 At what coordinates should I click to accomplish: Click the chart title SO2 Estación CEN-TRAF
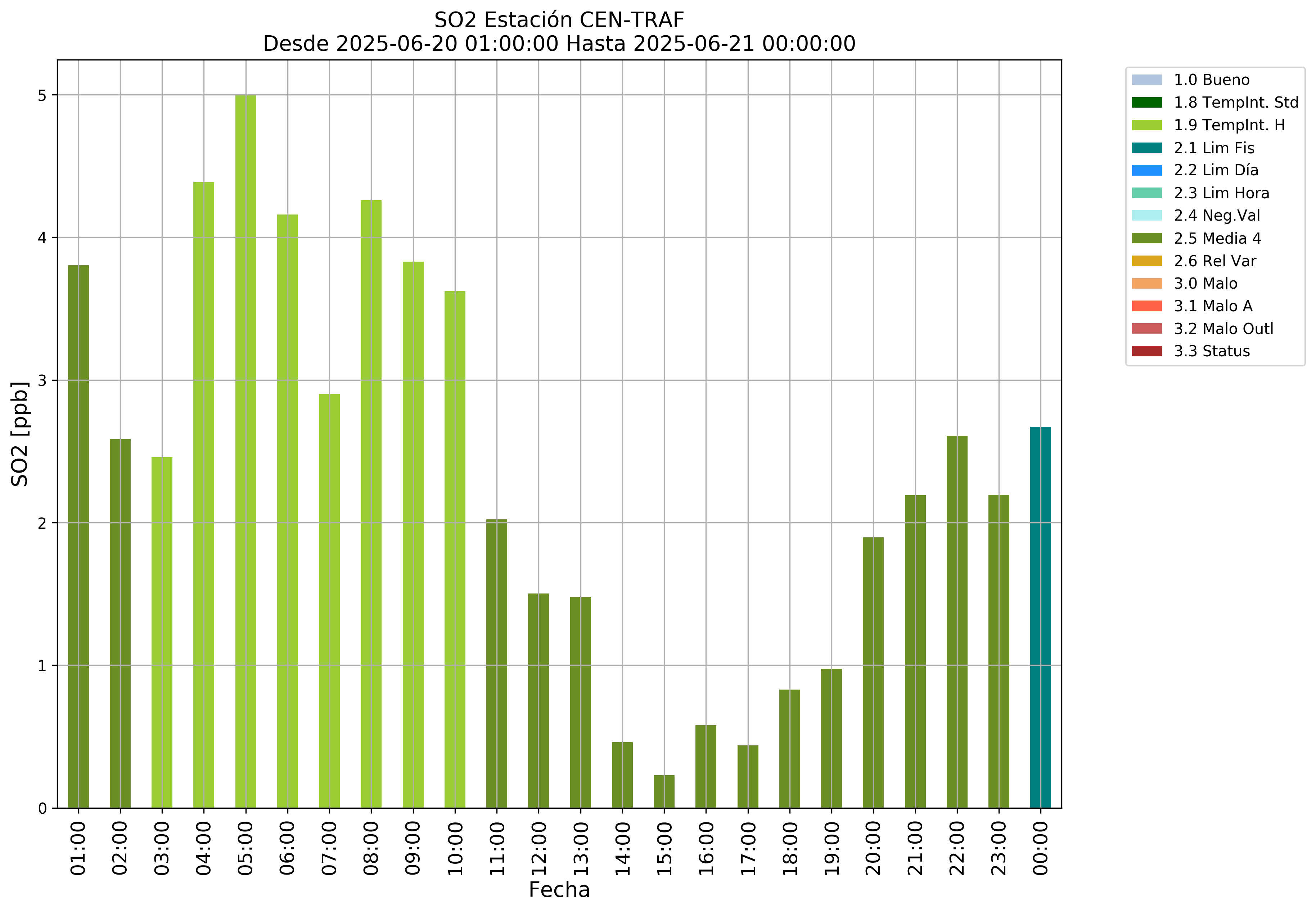559,20
